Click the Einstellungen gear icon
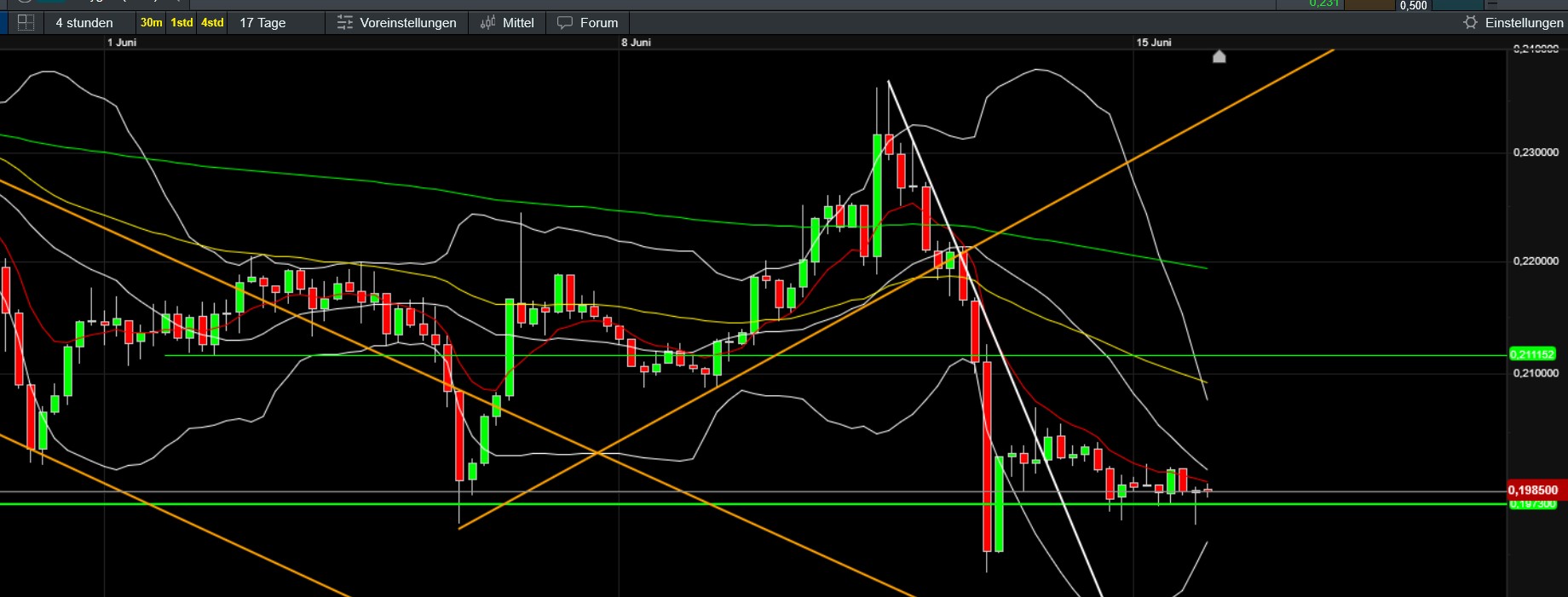 pos(1470,23)
